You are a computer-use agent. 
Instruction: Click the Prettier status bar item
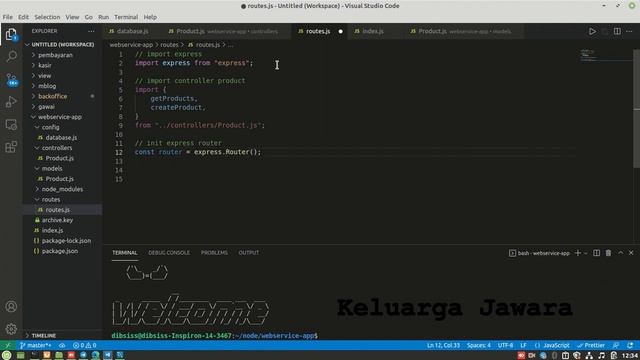click(591, 345)
